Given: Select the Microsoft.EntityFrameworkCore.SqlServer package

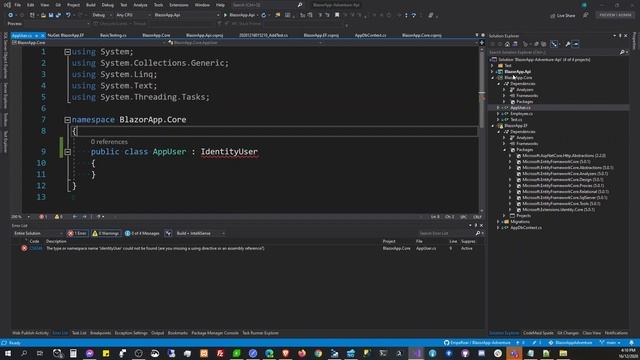Looking at the screenshot, I should tap(564, 198).
